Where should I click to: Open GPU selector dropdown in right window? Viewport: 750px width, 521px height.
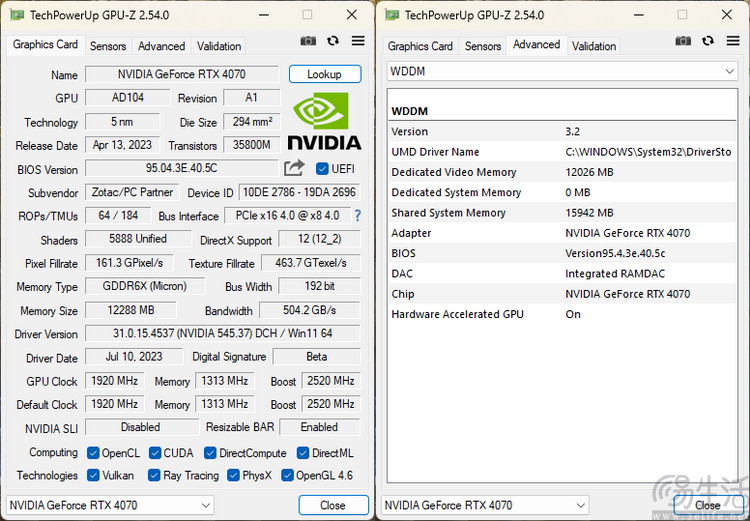485,505
